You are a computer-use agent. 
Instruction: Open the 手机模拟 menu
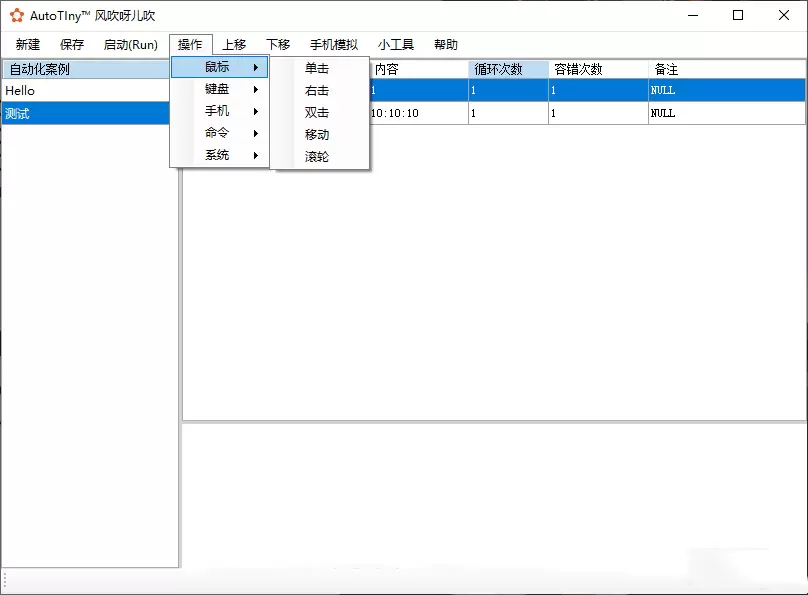click(x=334, y=45)
